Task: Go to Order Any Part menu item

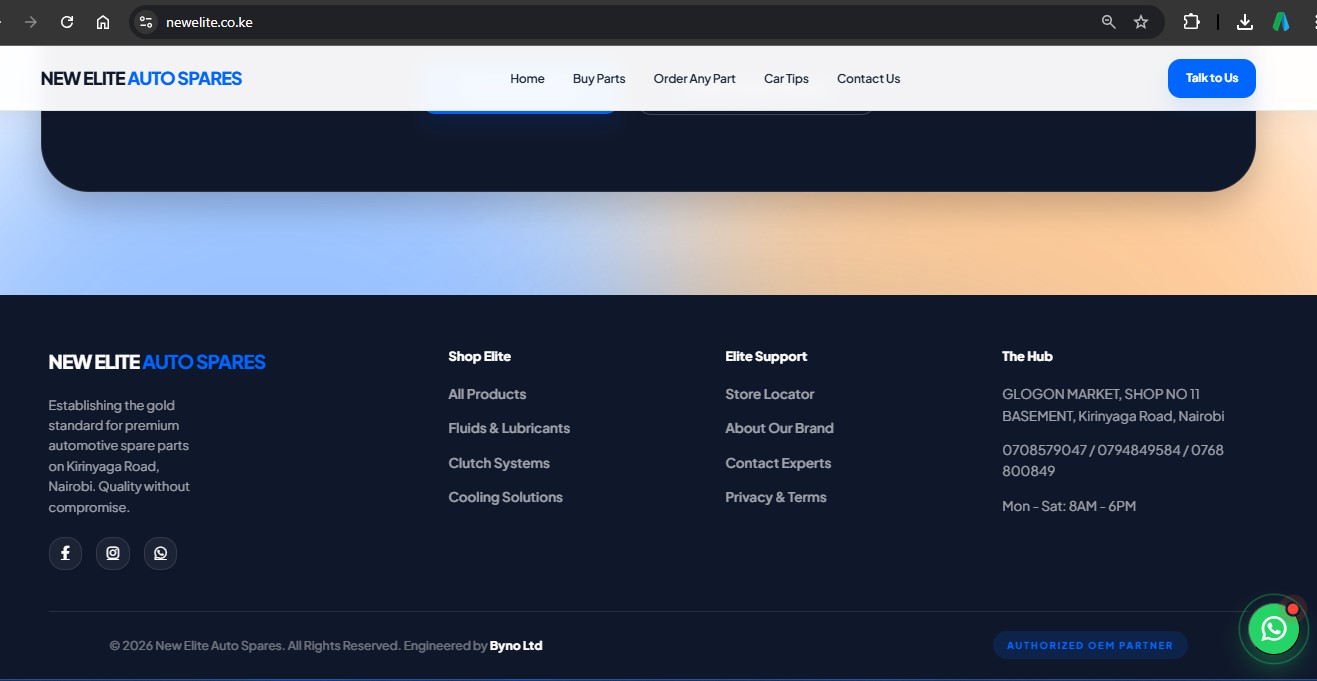Action: coord(694,79)
